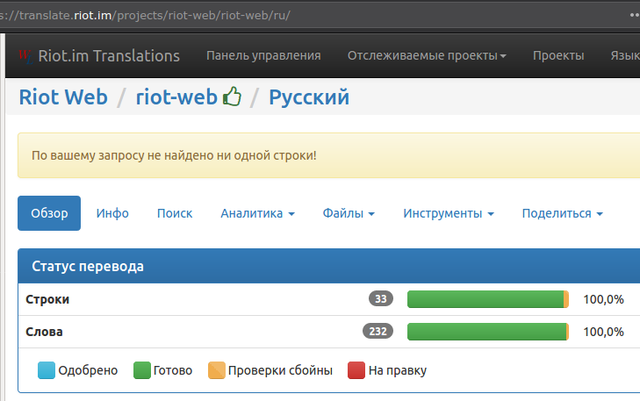Click the 100,0% value in Слова row
This screenshot has height=401, width=640.
[603, 332]
